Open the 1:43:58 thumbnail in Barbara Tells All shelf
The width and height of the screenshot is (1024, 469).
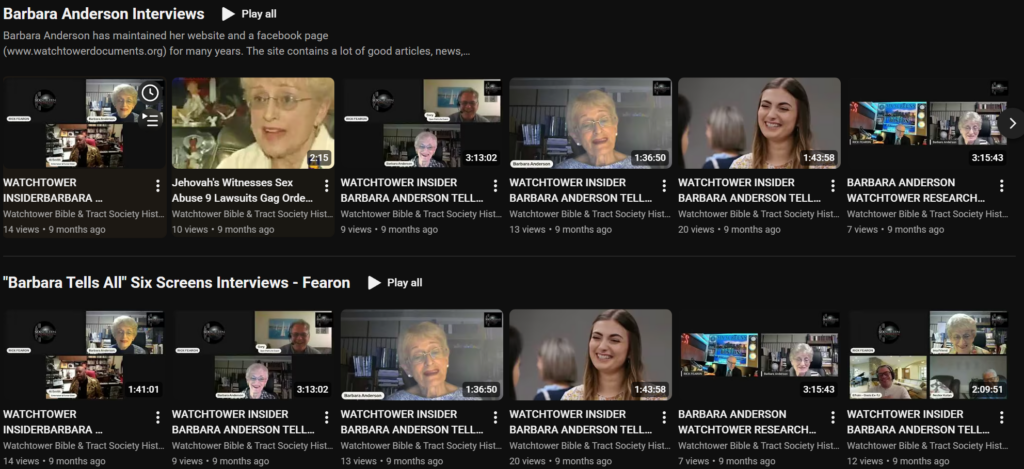pyautogui.click(x=590, y=355)
